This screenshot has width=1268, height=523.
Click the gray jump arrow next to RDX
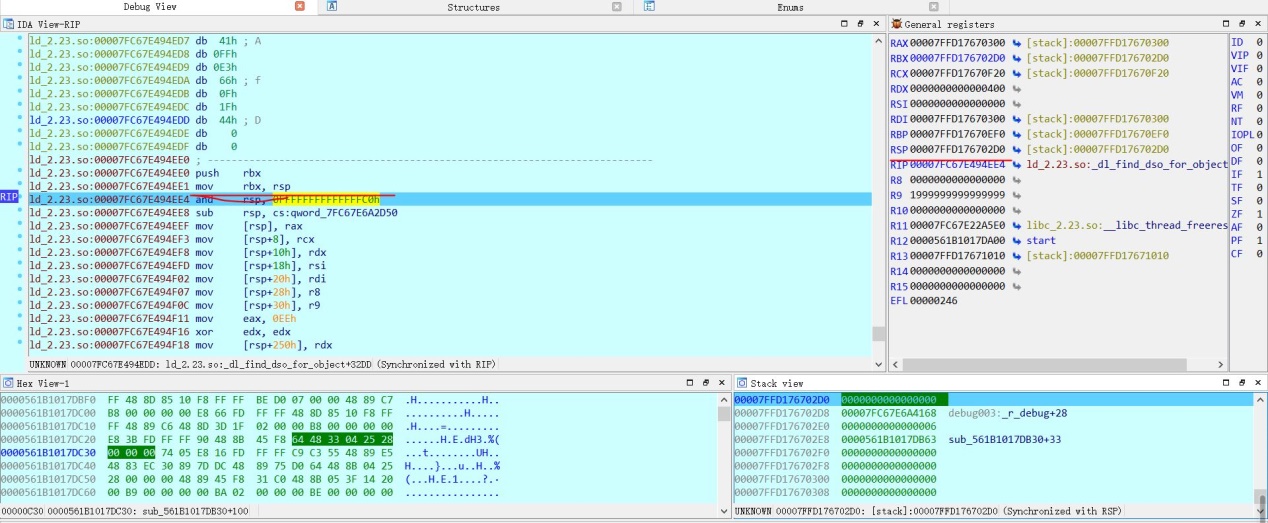[x=1017, y=88]
